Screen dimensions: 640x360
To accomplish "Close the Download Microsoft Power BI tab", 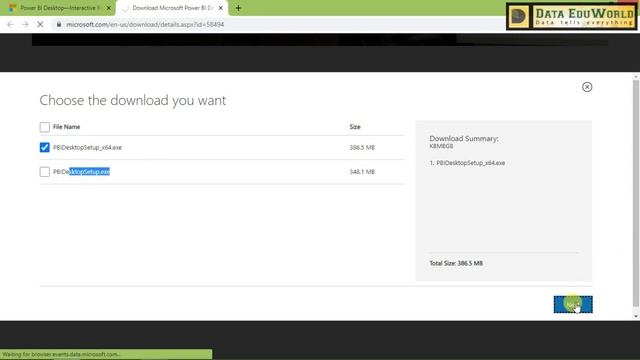I will point(220,8).
